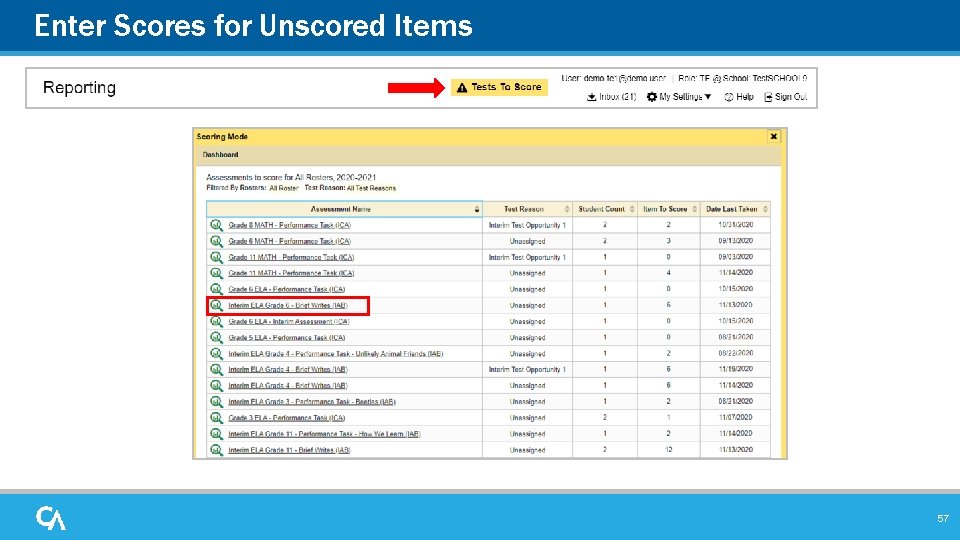This screenshot has height=540, width=960.
Task: Click date cell '11/07/2020'
Action: point(736,418)
